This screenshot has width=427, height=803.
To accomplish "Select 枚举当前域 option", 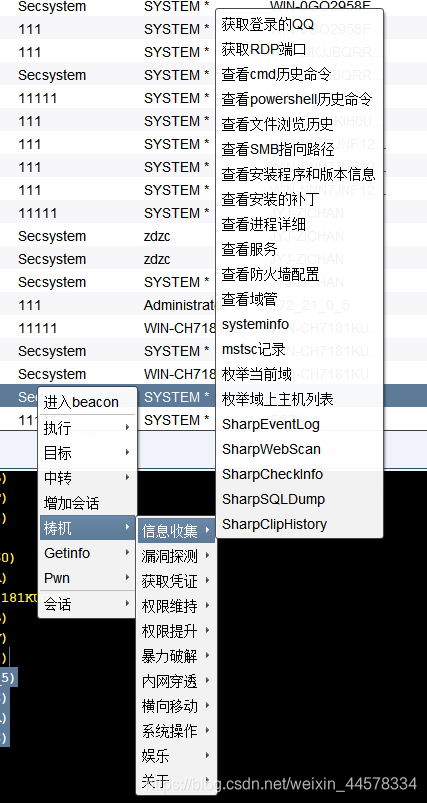I will (x=300, y=374).
